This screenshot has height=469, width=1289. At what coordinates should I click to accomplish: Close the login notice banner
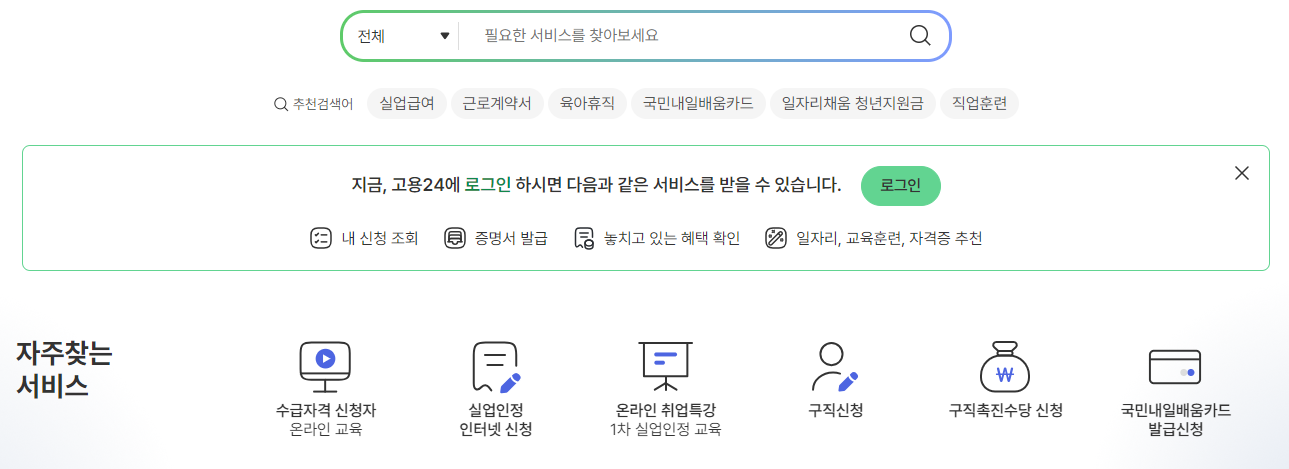tap(1242, 173)
